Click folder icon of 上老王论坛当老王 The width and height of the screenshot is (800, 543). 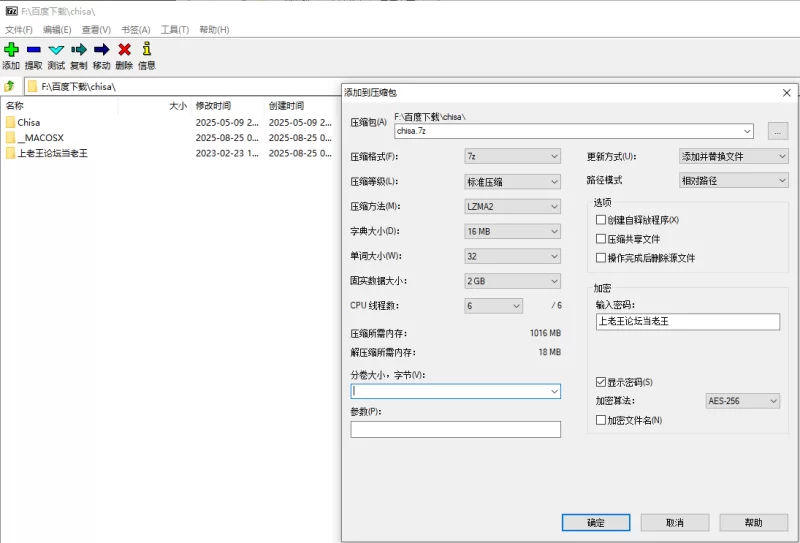(x=10, y=153)
